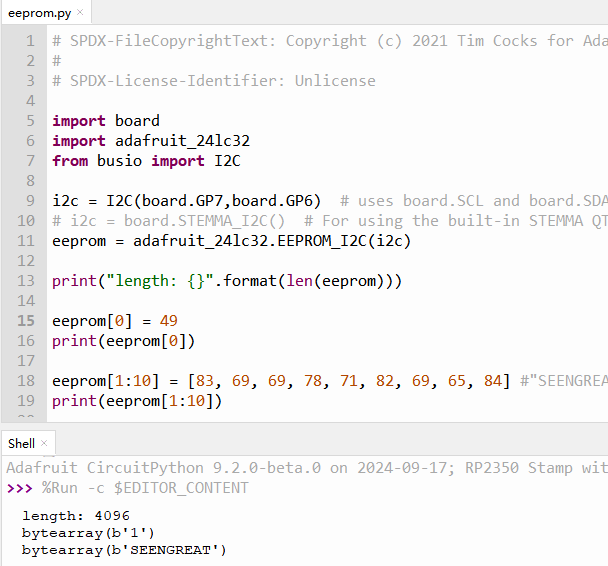Click the SPDX-License-Identifier comment line
Screen dimensions: 608x566
click(214, 81)
